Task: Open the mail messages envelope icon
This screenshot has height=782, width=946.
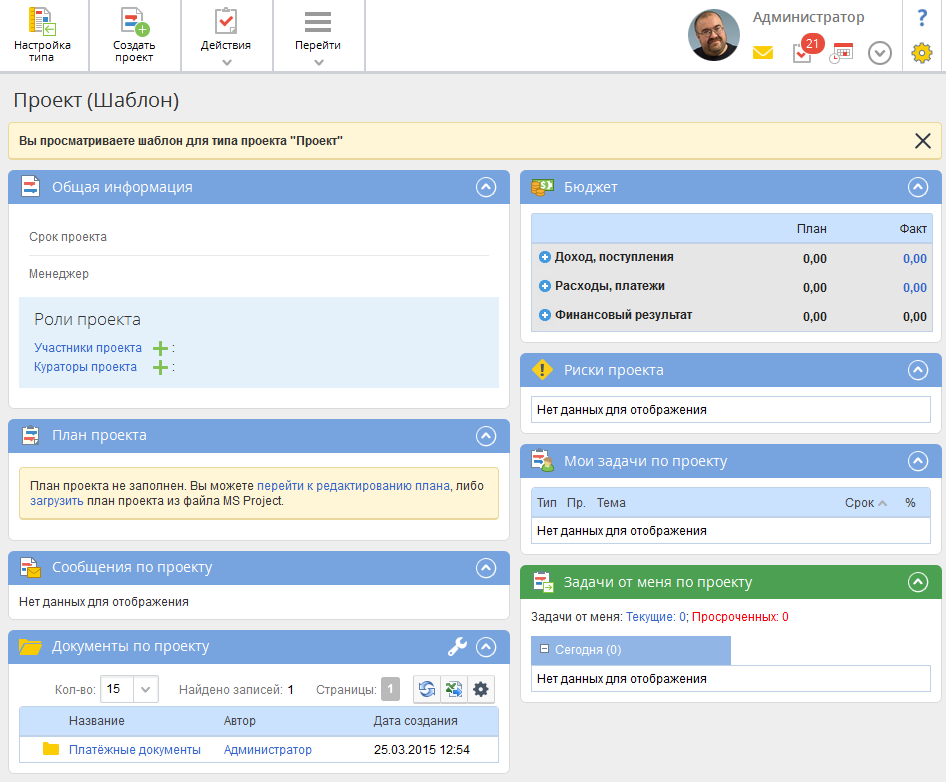Action: click(763, 53)
